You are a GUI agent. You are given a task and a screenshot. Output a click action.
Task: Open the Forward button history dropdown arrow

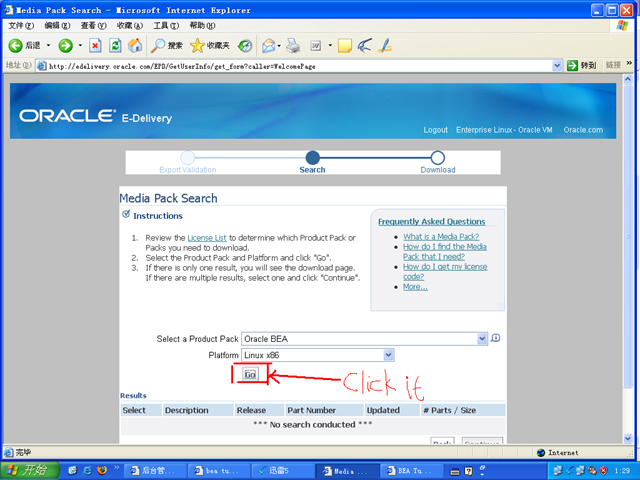pos(80,45)
